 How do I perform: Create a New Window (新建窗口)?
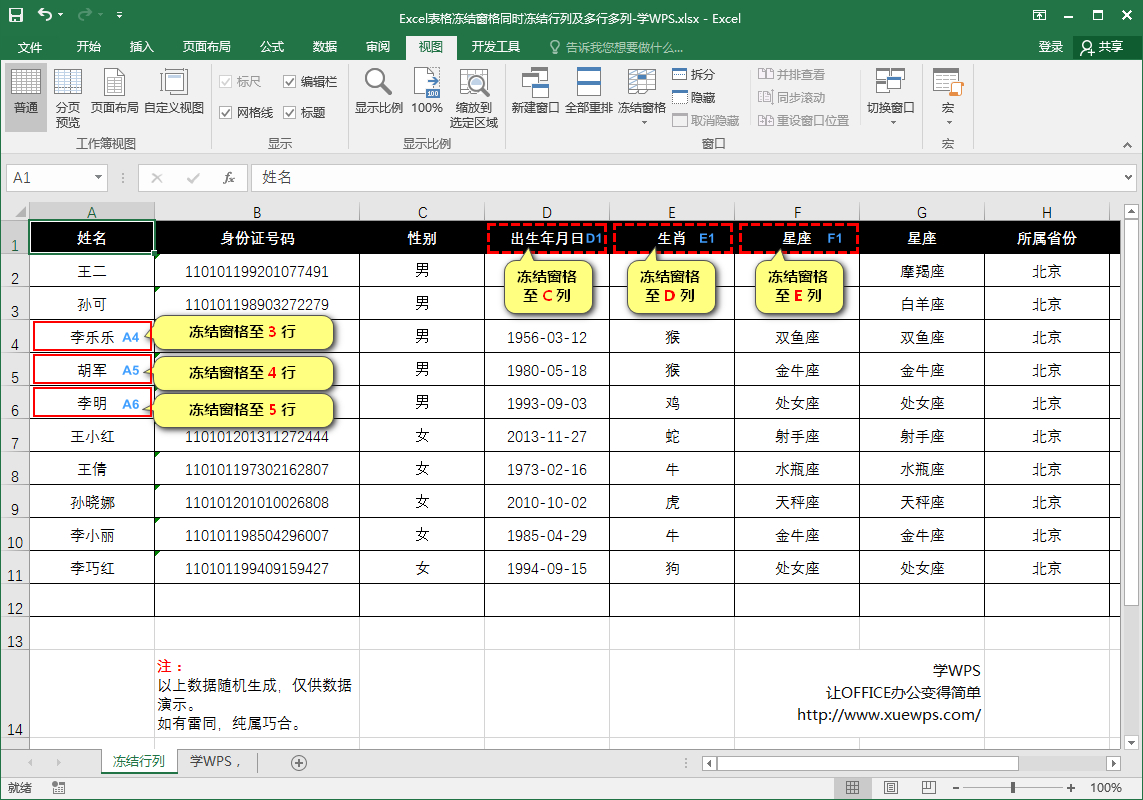(x=537, y=90)
